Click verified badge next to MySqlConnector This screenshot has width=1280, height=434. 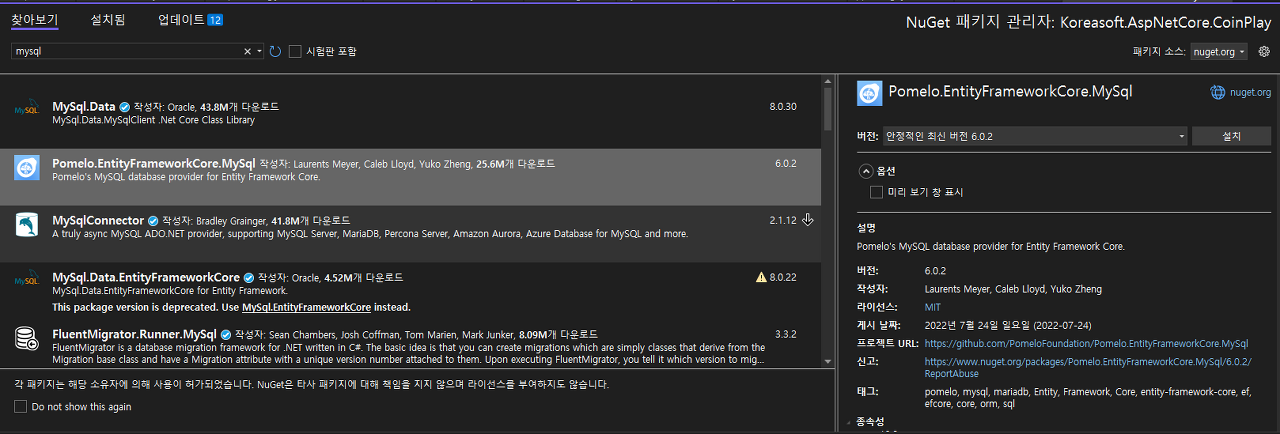point(153,220)
